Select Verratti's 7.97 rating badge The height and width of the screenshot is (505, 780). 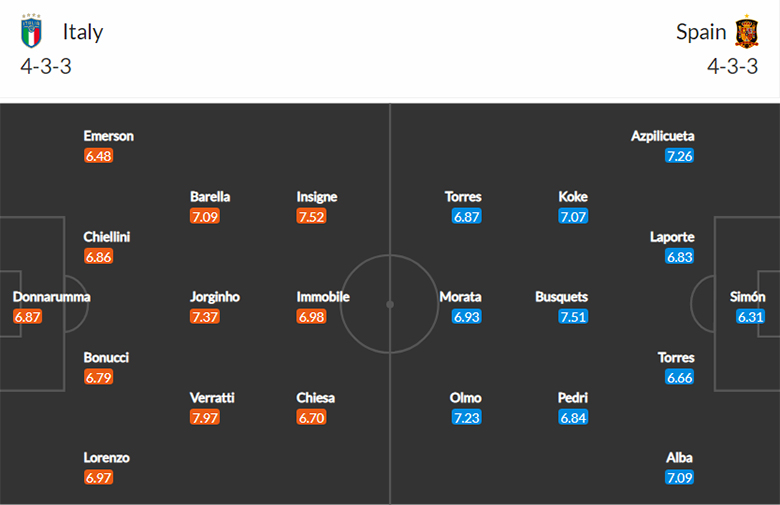(204, 417)
